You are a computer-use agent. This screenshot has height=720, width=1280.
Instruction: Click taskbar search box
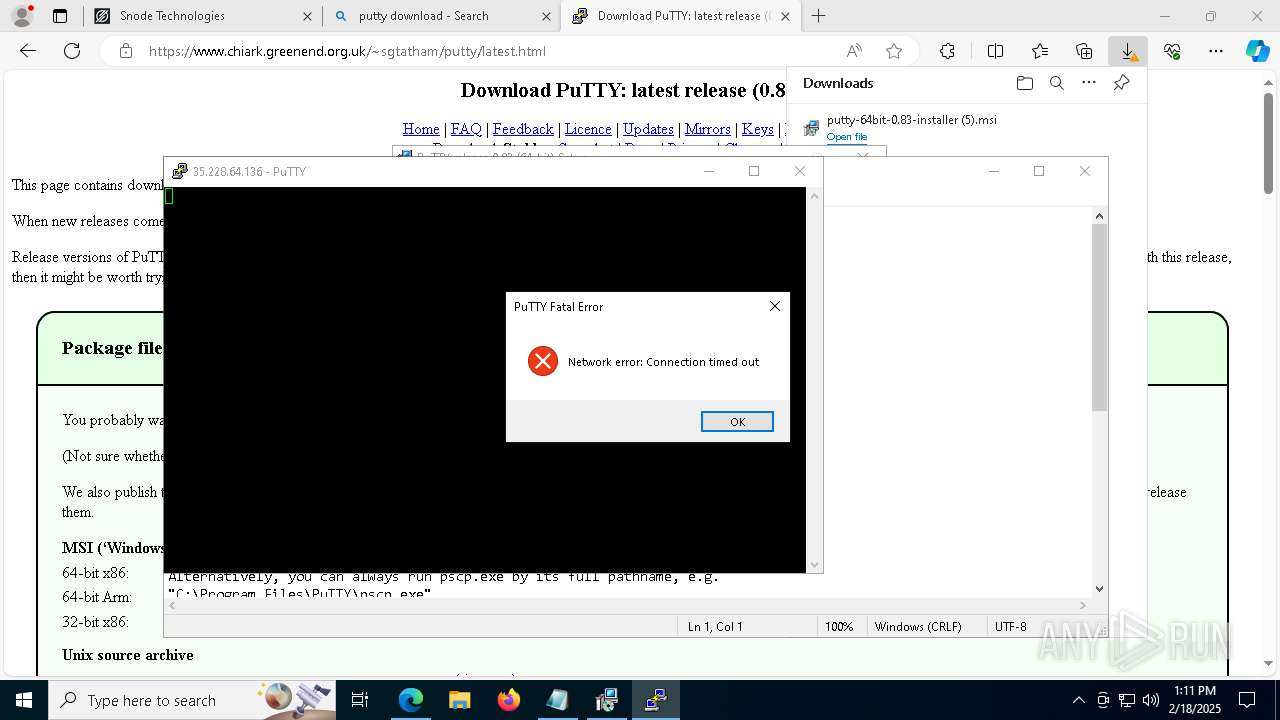click(192, 700)
